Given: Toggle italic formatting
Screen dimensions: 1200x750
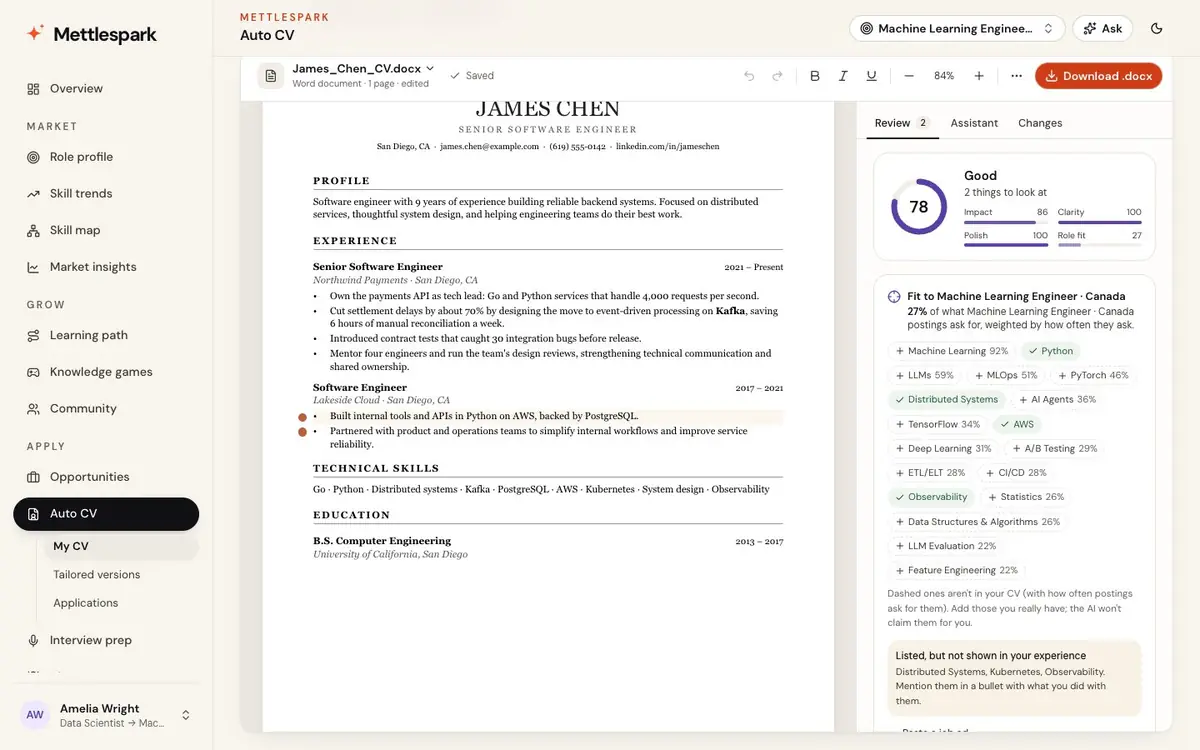Looking at the screenshot, I should pos(843,76).
